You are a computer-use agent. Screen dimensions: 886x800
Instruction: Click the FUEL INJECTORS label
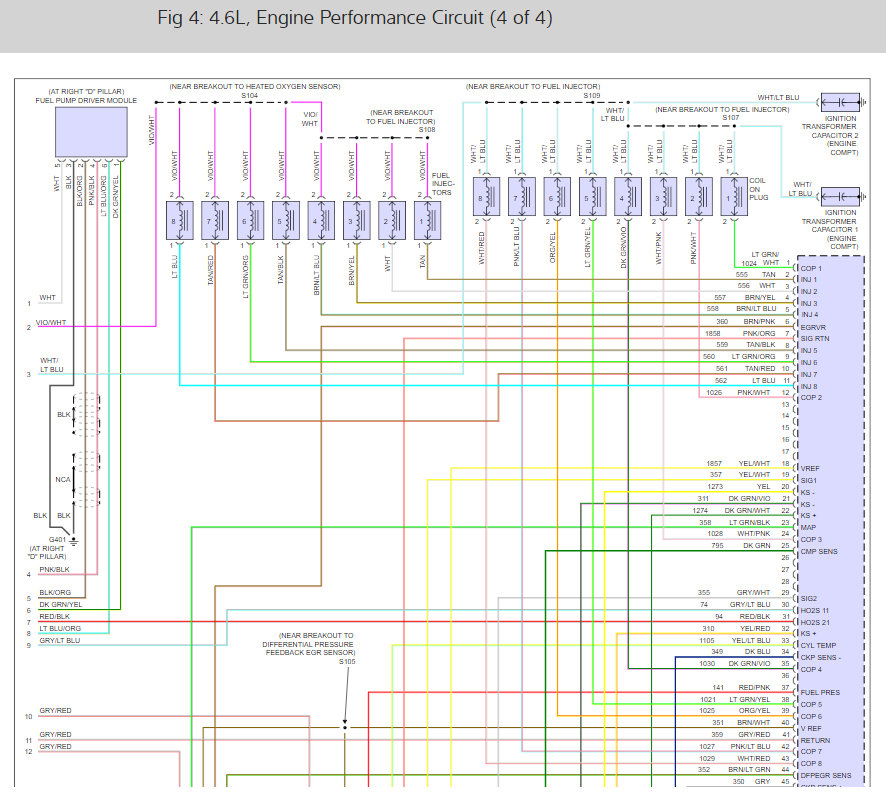click(443, 184)
